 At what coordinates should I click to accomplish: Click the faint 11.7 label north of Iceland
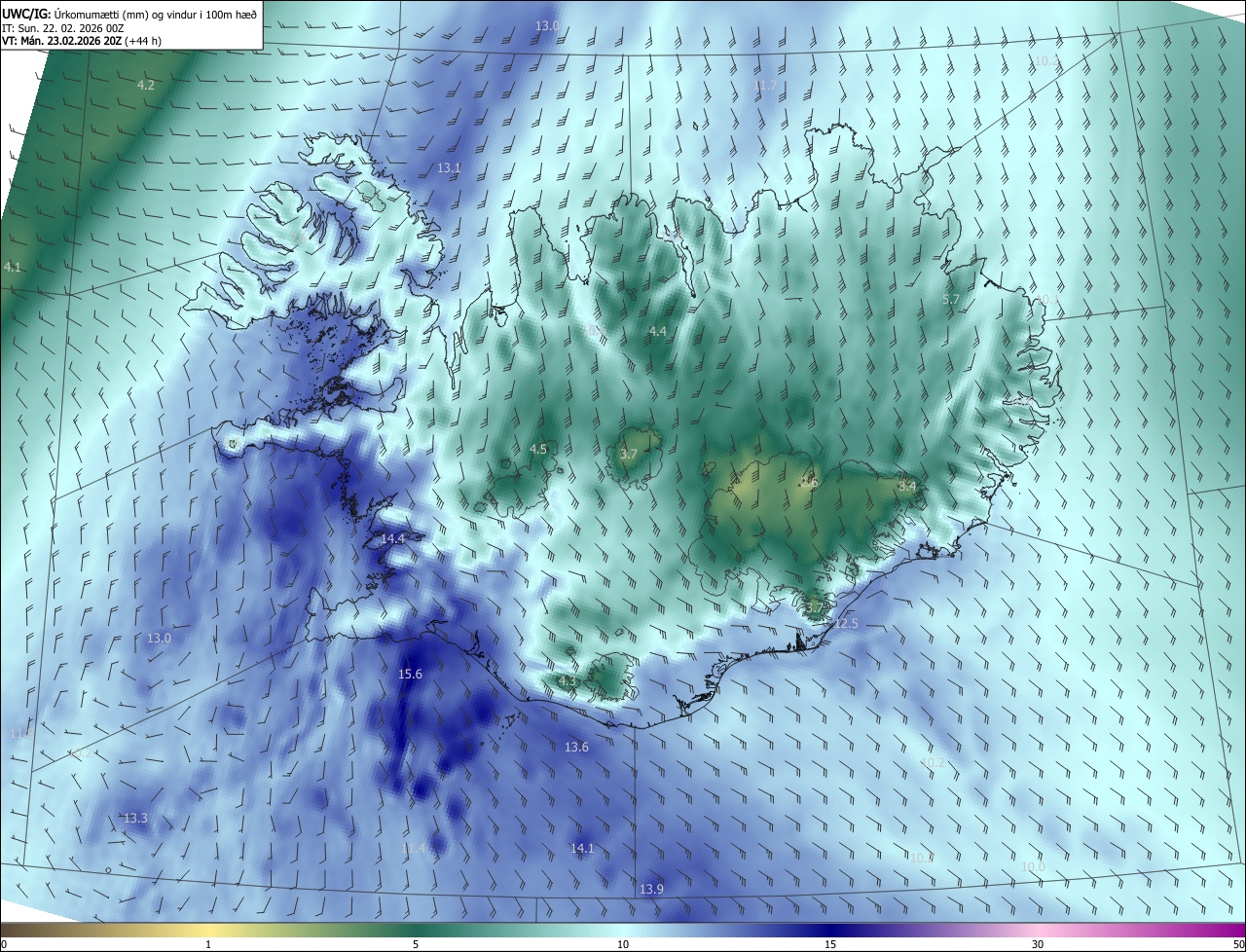point(765,86)
